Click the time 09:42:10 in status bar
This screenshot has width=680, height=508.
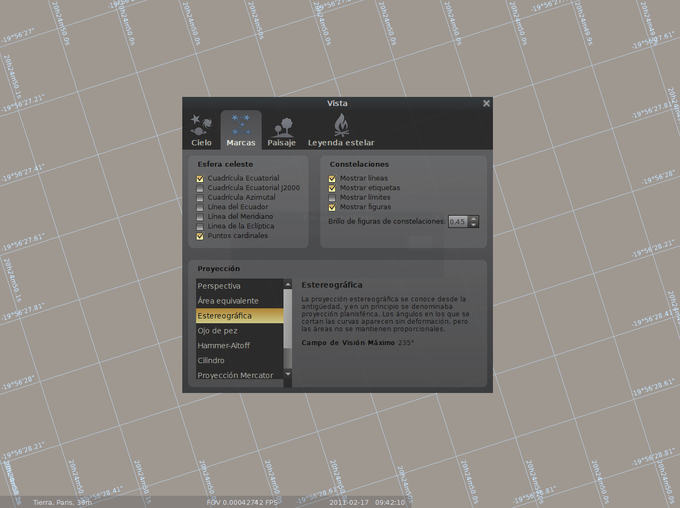390,502
